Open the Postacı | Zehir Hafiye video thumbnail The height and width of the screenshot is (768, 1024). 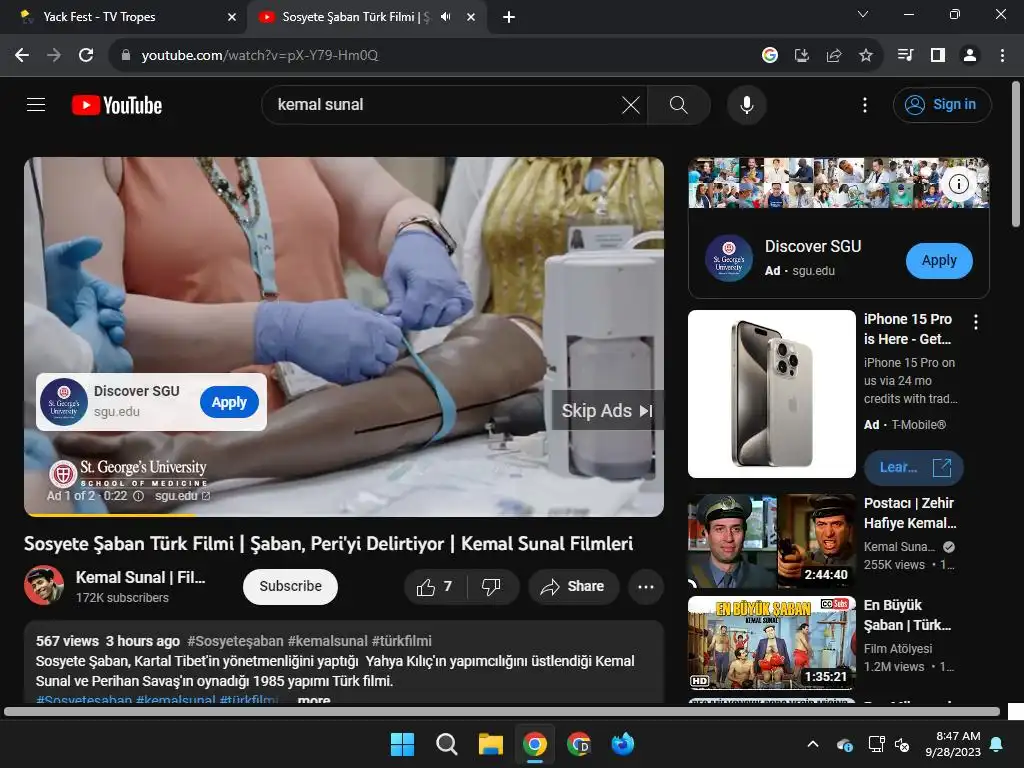[x=771, y=541]
